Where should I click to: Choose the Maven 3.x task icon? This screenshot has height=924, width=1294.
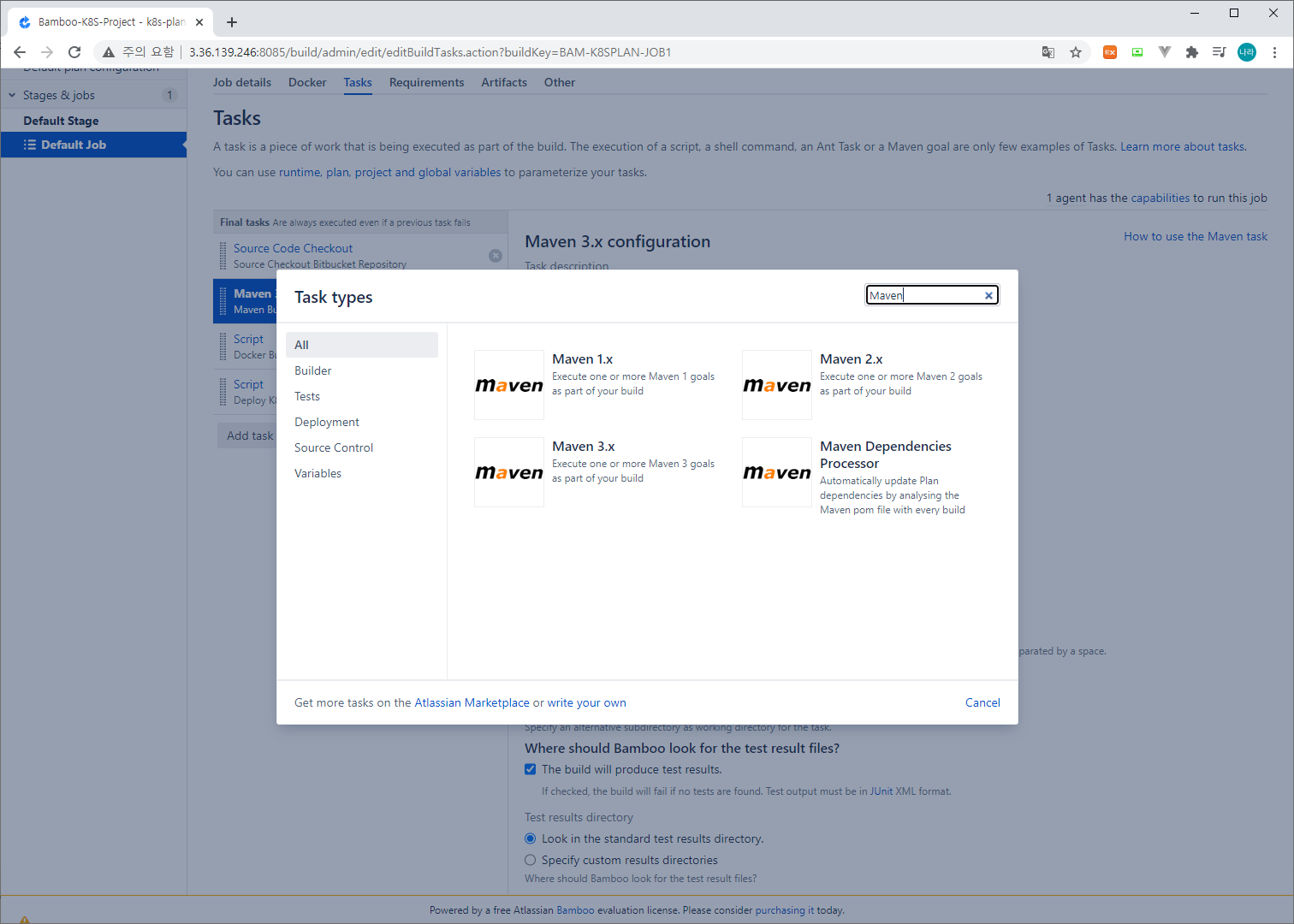509,472
